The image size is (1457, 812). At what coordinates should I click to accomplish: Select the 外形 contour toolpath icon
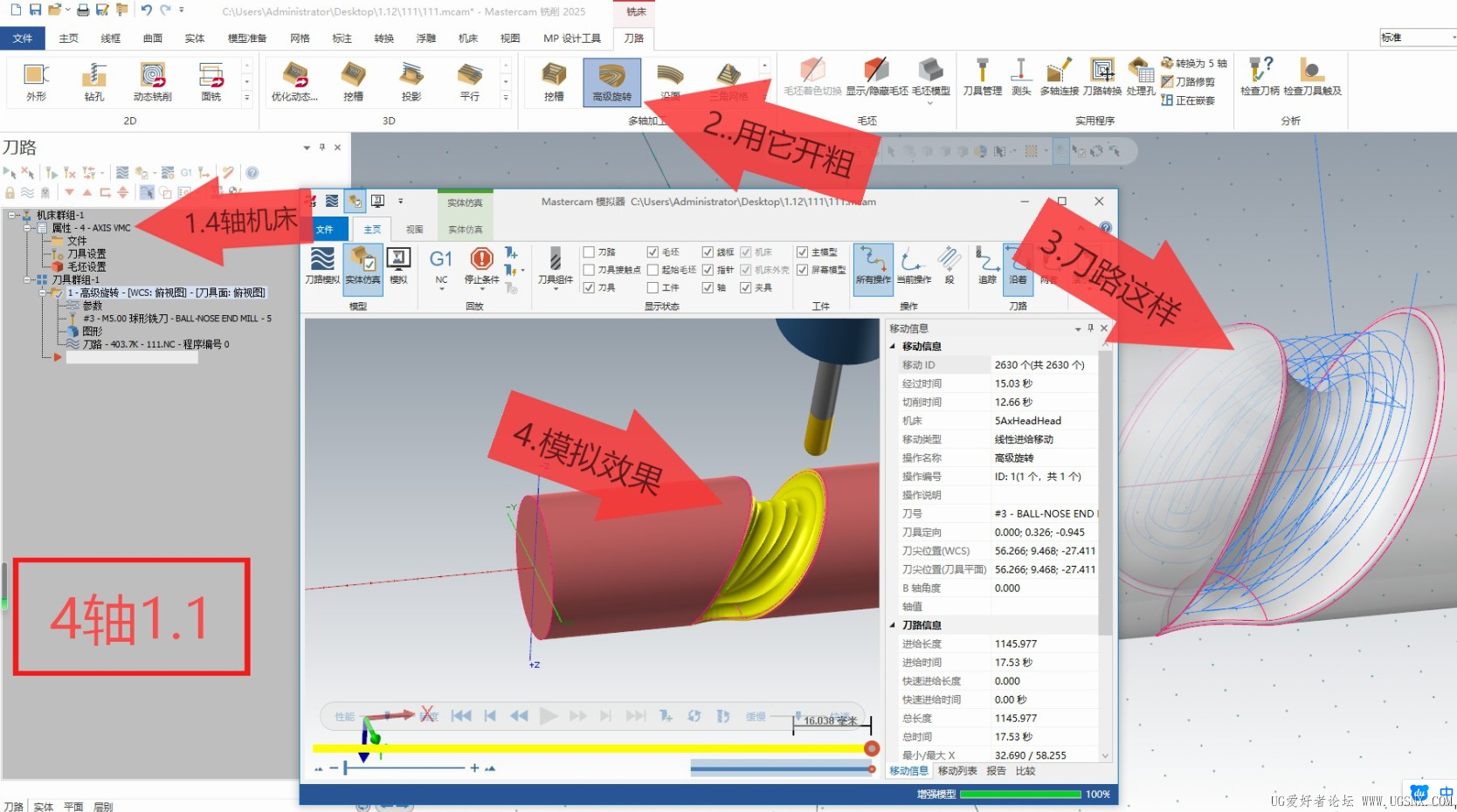pyautogui.click(x=36, y=82)
